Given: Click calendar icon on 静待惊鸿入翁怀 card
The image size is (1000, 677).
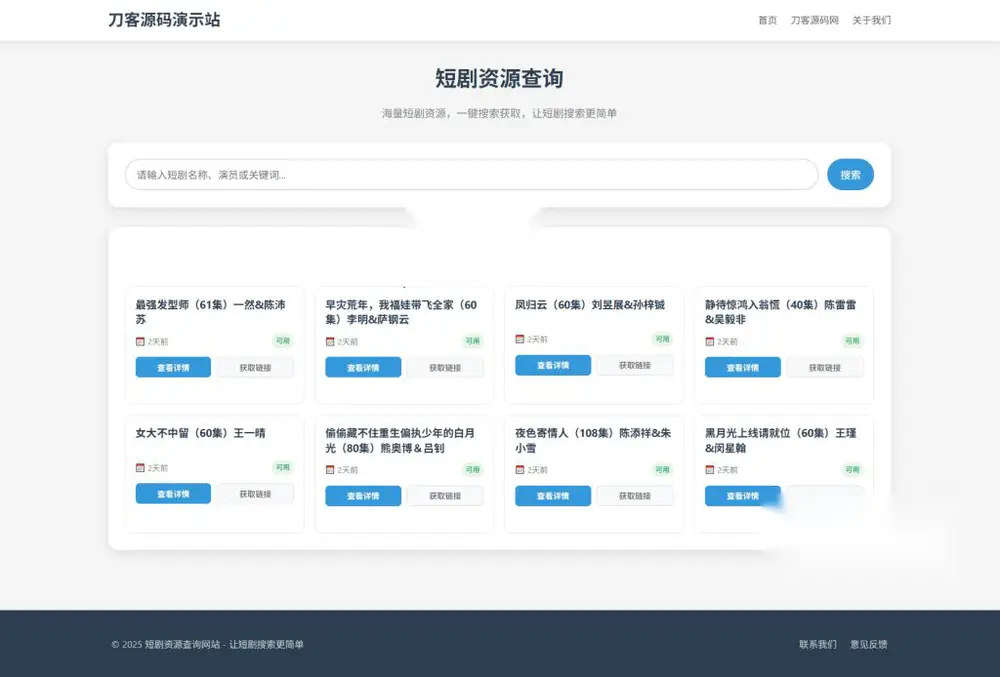Looking at the screenshot, I should point(709,342).
